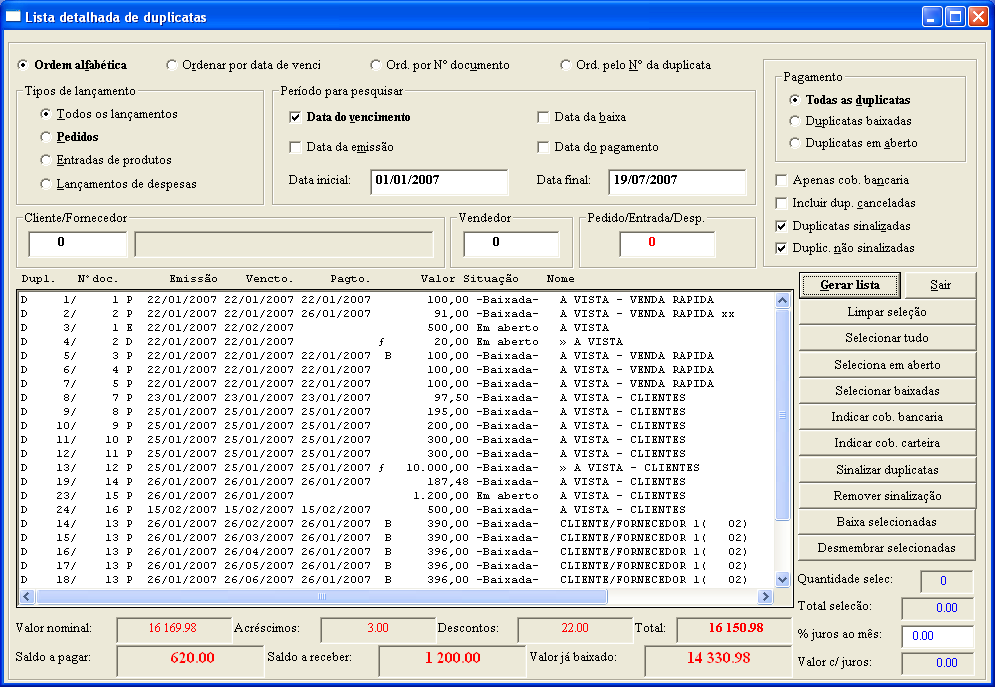Select duplicata 19/ row of 187,48
Image resolution: width=995 pixels, height=687 pixels.
click(x=397, y=481)
